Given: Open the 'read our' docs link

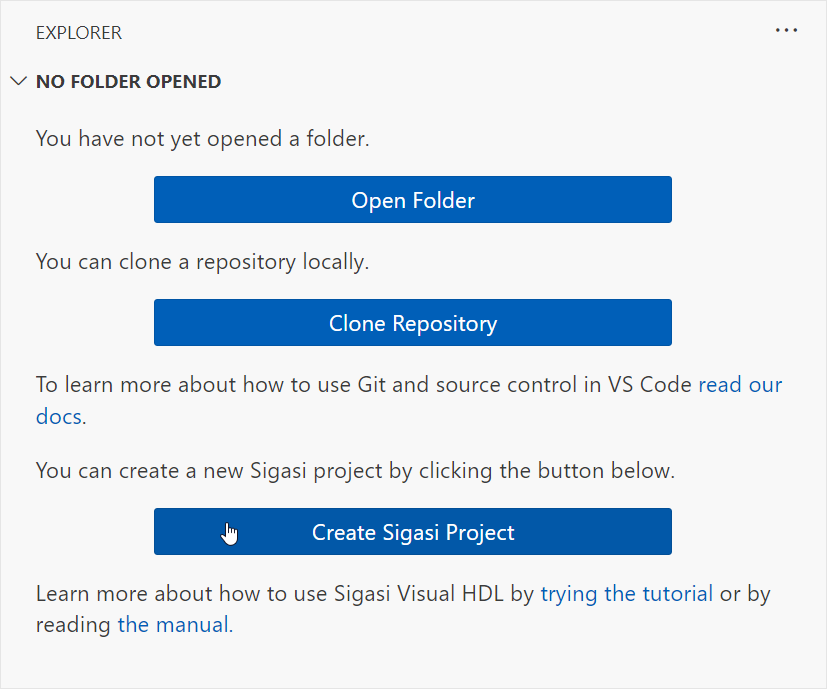Looking at the screenshot, I should click(x=740, y=385).
